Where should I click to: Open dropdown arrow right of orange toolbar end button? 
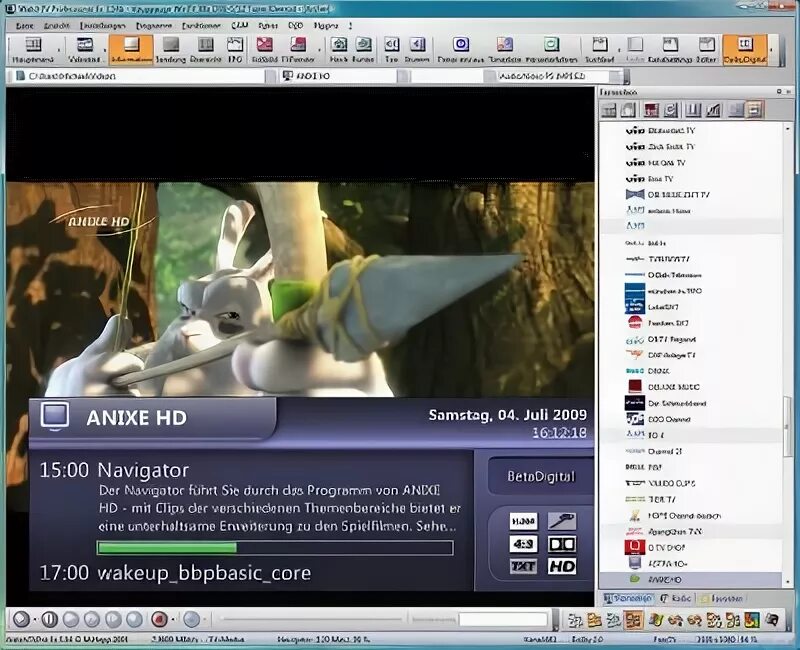pos(771,50)
